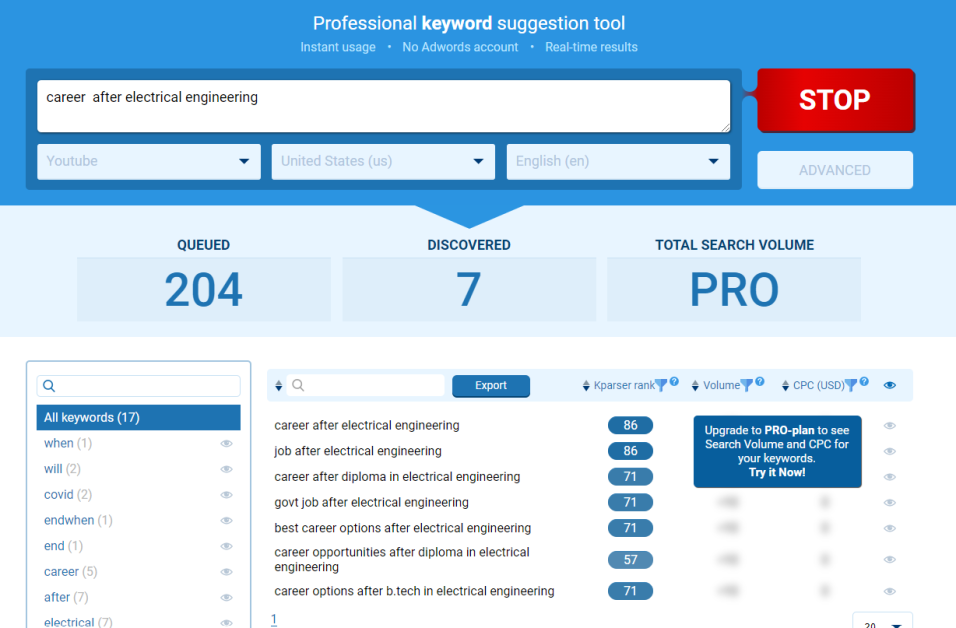The height and width of the screenshot is (628, 956).
Task: Open the English (en) language dropdown
Action: pyautogui.click(x=618, y=161)
